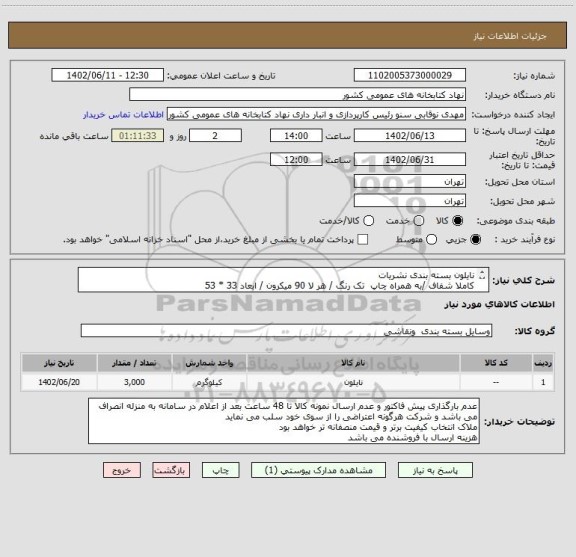Select the خدمت radio button

pyautogui.click(x=419, y=221)
